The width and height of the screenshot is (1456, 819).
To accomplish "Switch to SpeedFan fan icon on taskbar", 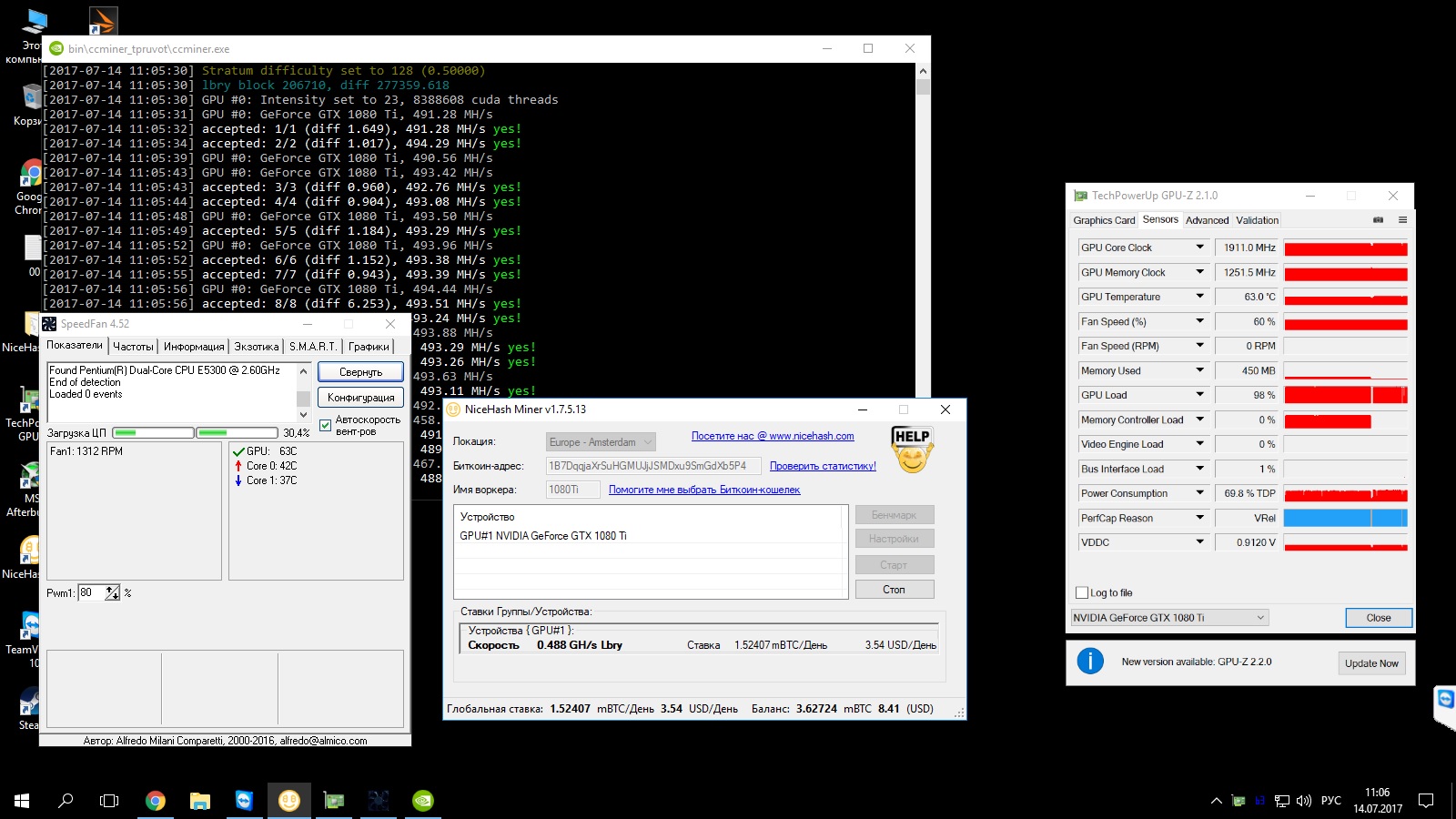I will click(379, 801).
